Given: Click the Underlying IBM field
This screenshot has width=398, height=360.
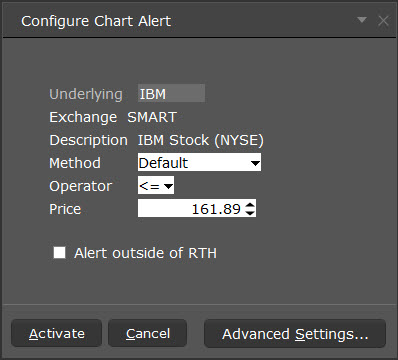Looking at the screenshot, I should 171,93.
